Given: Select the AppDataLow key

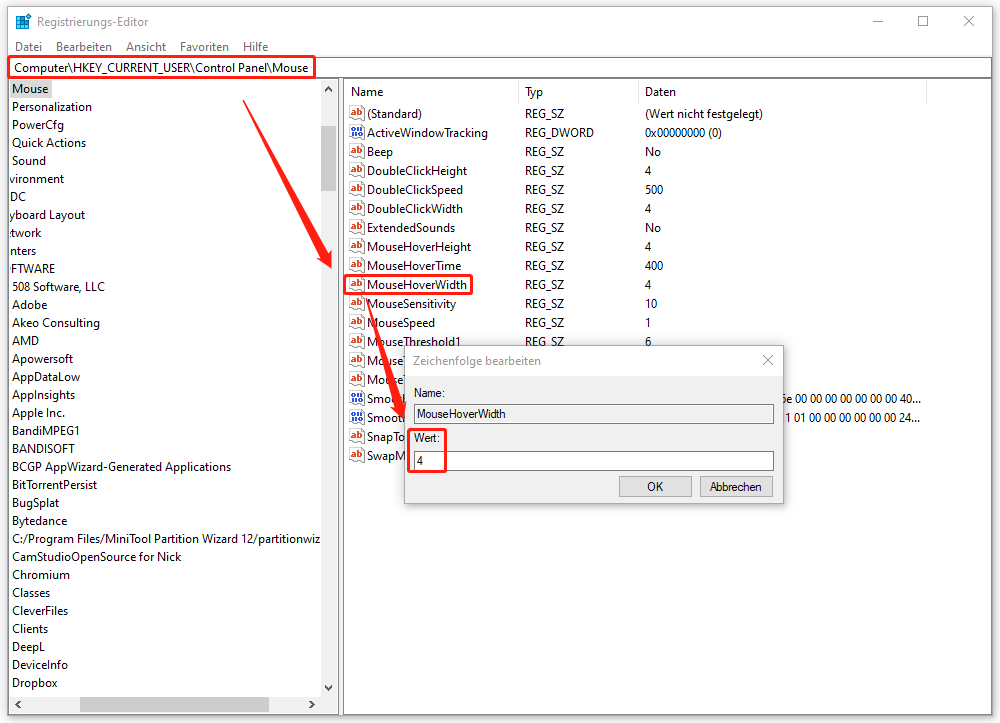Looking at the screenshot, I should (x=46, y=377).
